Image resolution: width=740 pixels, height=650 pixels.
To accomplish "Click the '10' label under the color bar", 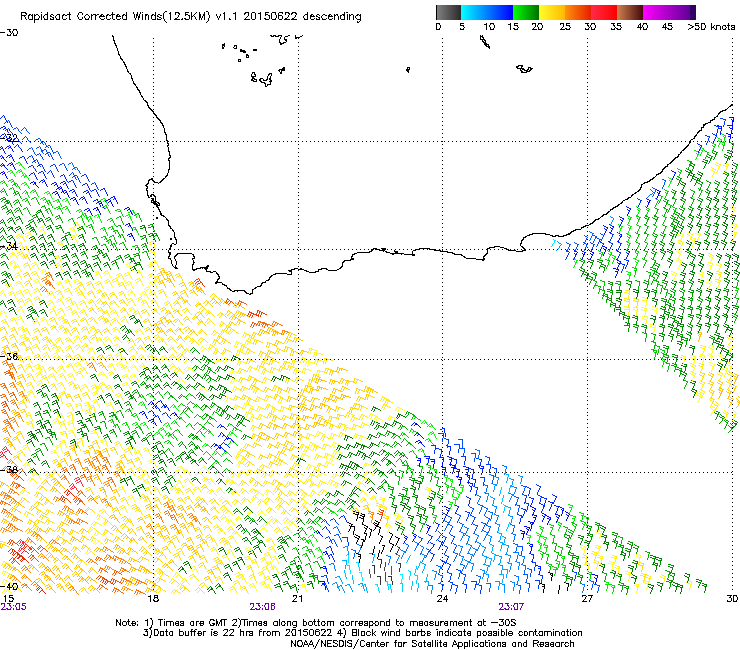I will coord(489,27).
